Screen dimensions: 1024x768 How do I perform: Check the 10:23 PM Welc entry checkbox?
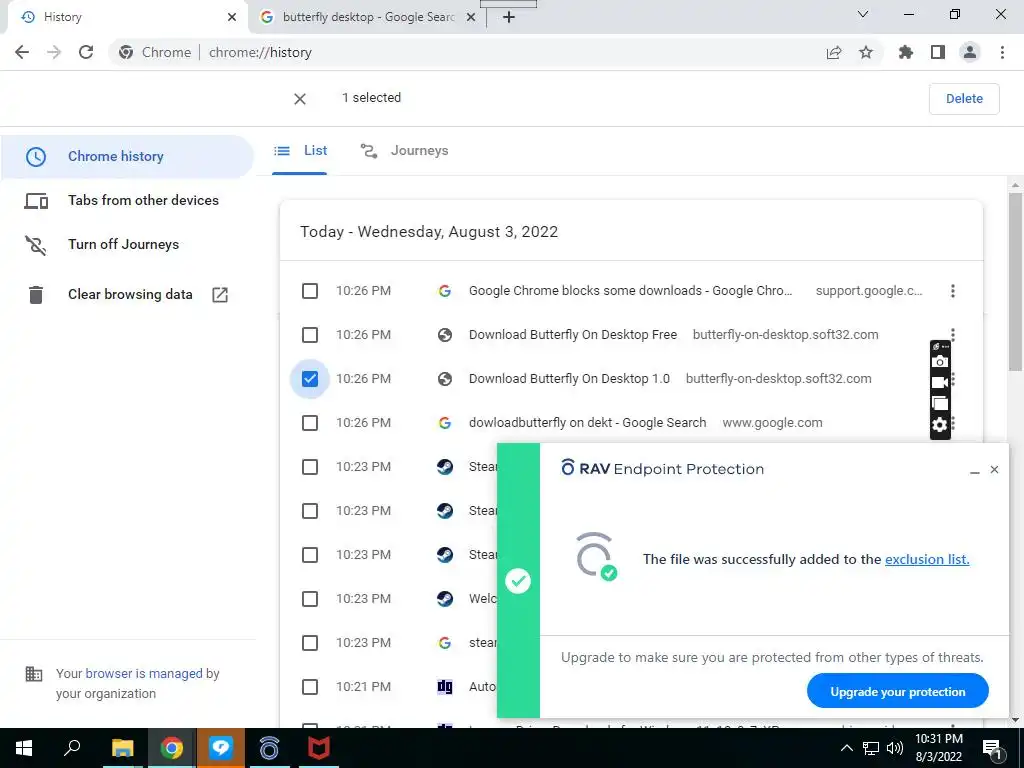coord(310,599)
